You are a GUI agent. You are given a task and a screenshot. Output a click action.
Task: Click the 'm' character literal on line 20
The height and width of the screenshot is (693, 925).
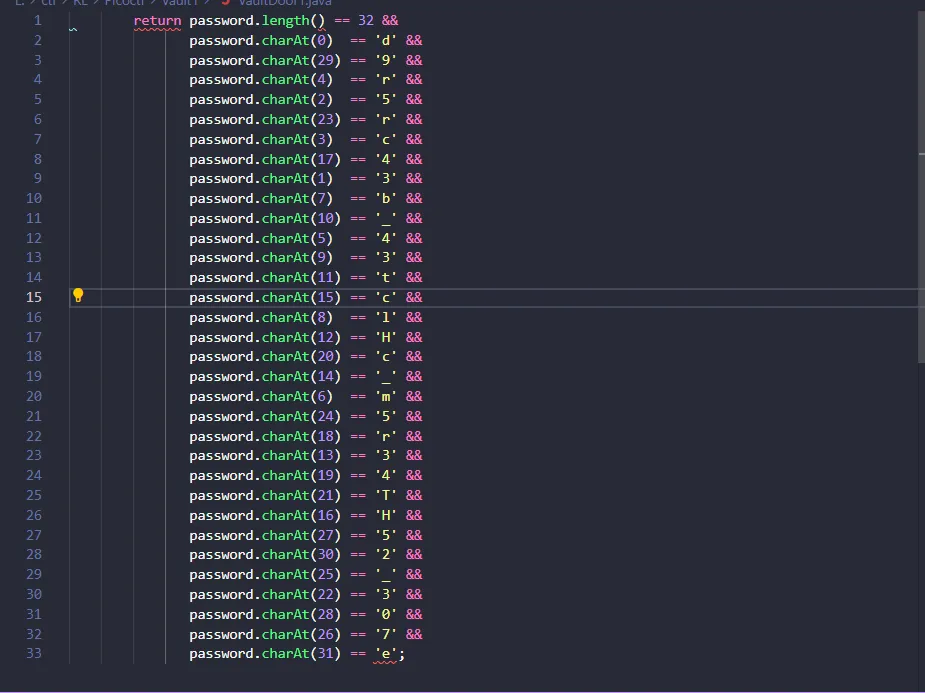click(385, 396)
